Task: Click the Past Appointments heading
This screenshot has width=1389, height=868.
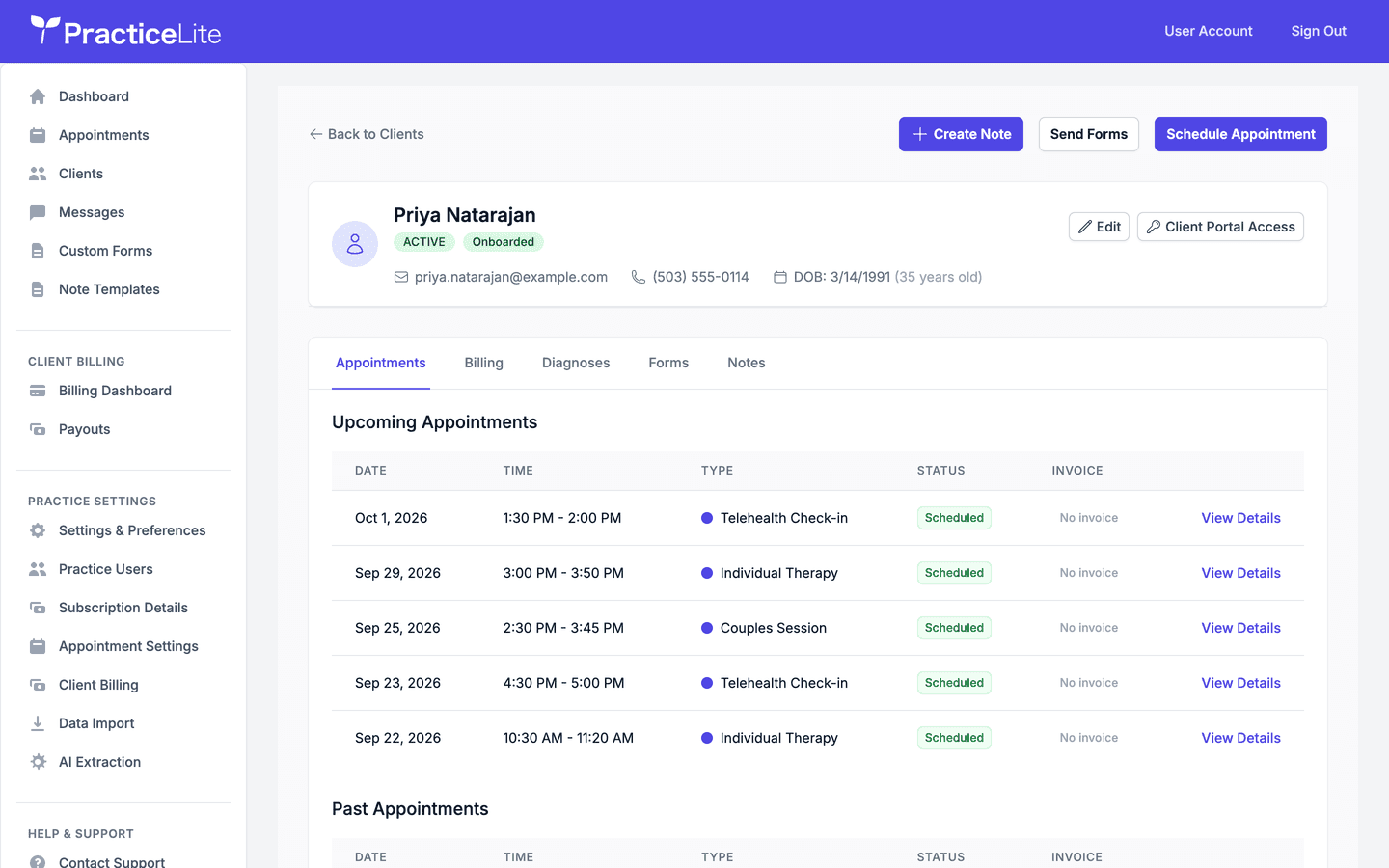Action: (x=410, y=809)
